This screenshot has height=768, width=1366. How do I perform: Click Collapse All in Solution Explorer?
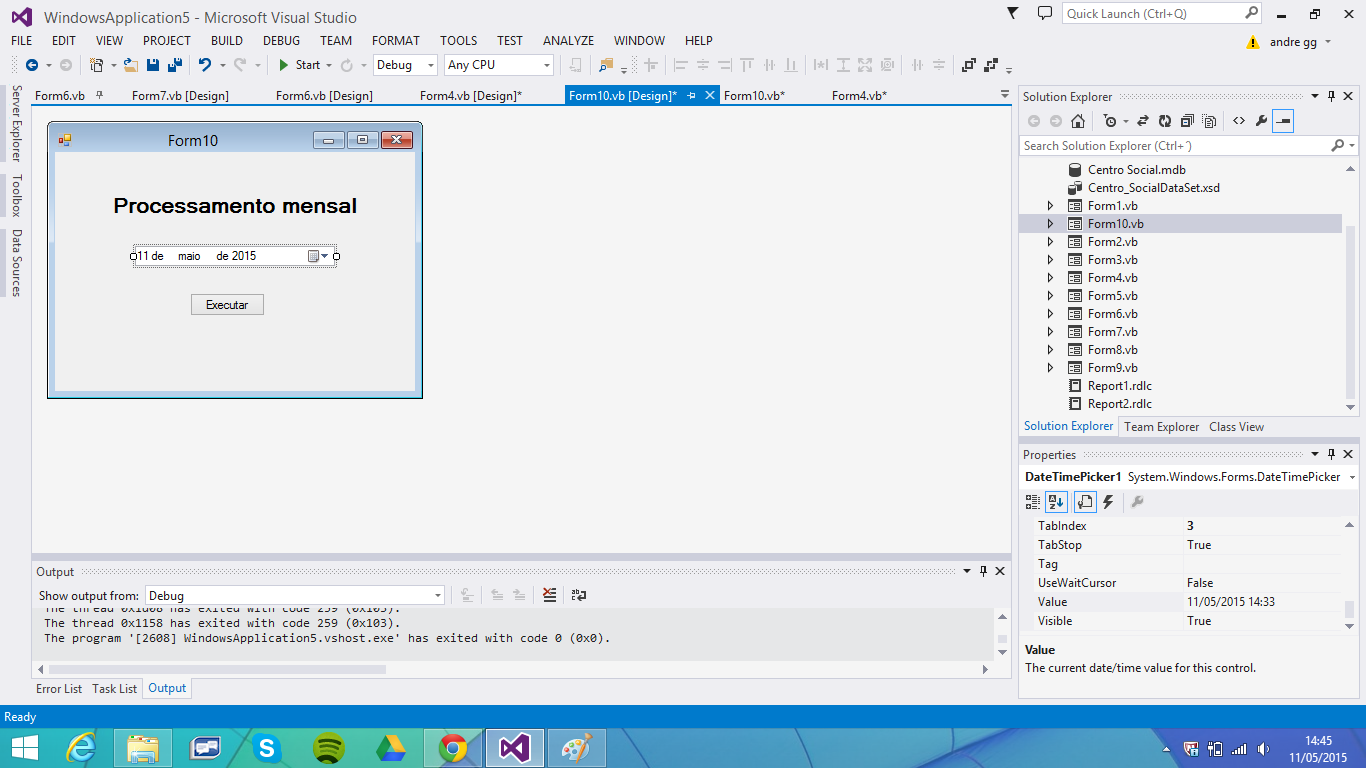(x=1187, y=121)
